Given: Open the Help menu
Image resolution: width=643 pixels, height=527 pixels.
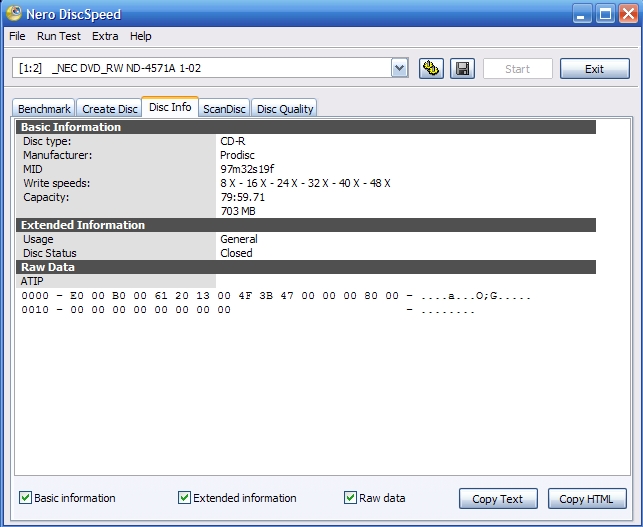Looking at the screenshot, I should (141, 36).
